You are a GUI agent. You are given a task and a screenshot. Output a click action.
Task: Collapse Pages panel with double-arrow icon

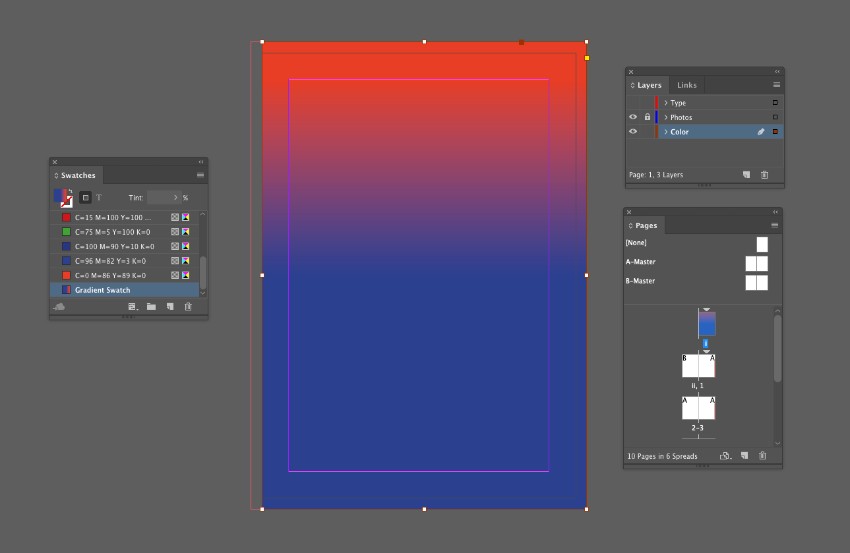click(776, 212)
